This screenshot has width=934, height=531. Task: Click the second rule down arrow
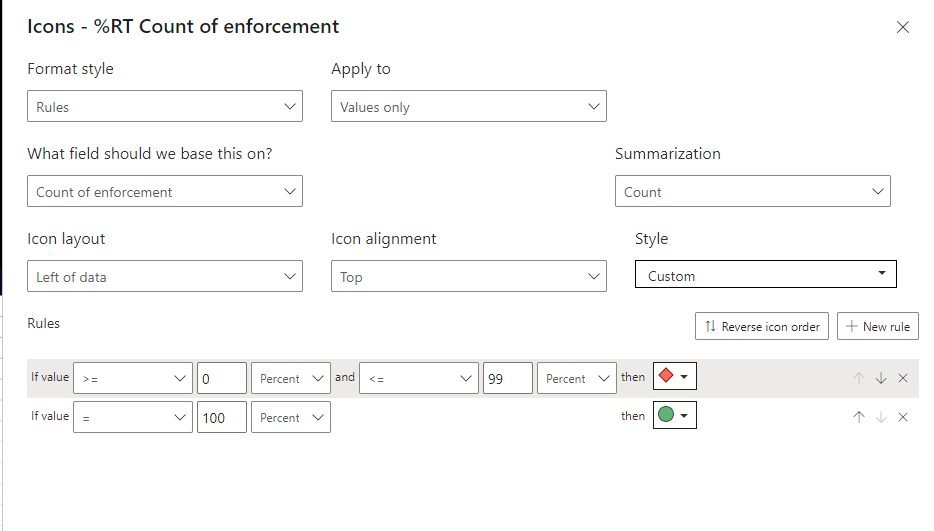tap(881, 417)
